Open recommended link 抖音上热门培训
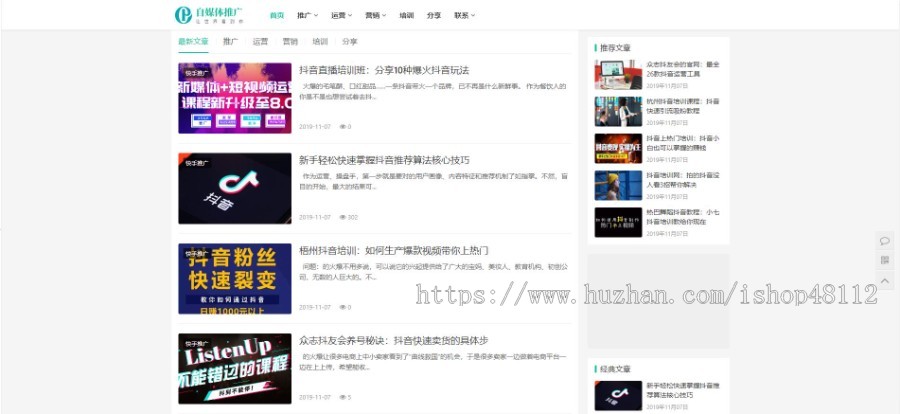Image resolution: width=900 pixels, height=414 pixels. 682,143
